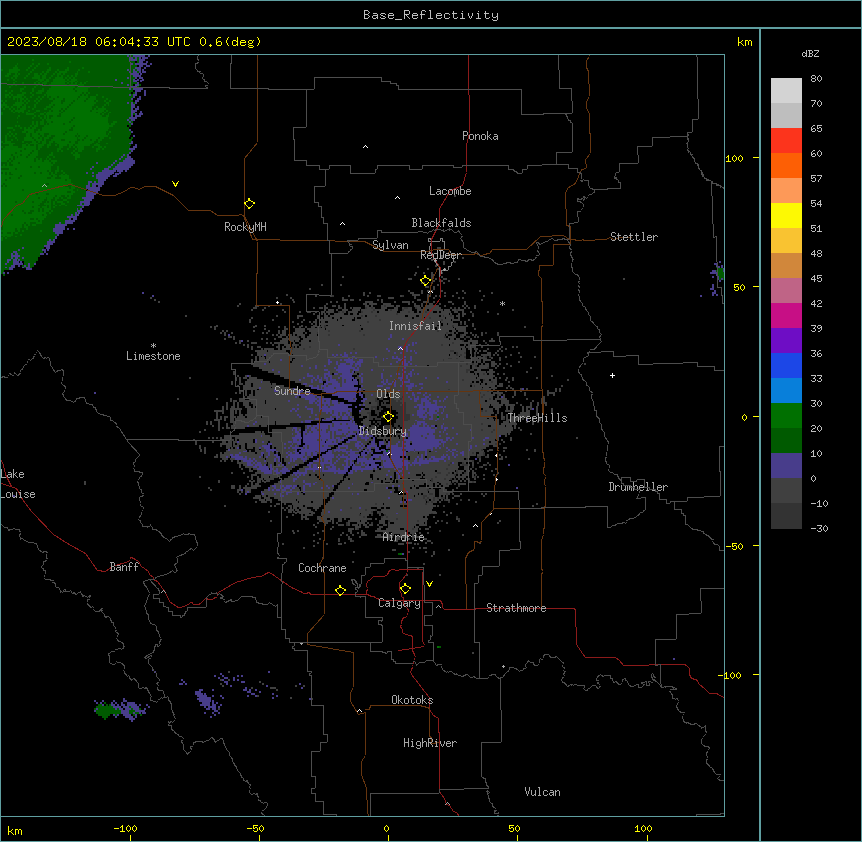Pick the bright yellow 51-54 dBZ swatch
Viewport: 862px width, 842px height.
pos(786,216)
